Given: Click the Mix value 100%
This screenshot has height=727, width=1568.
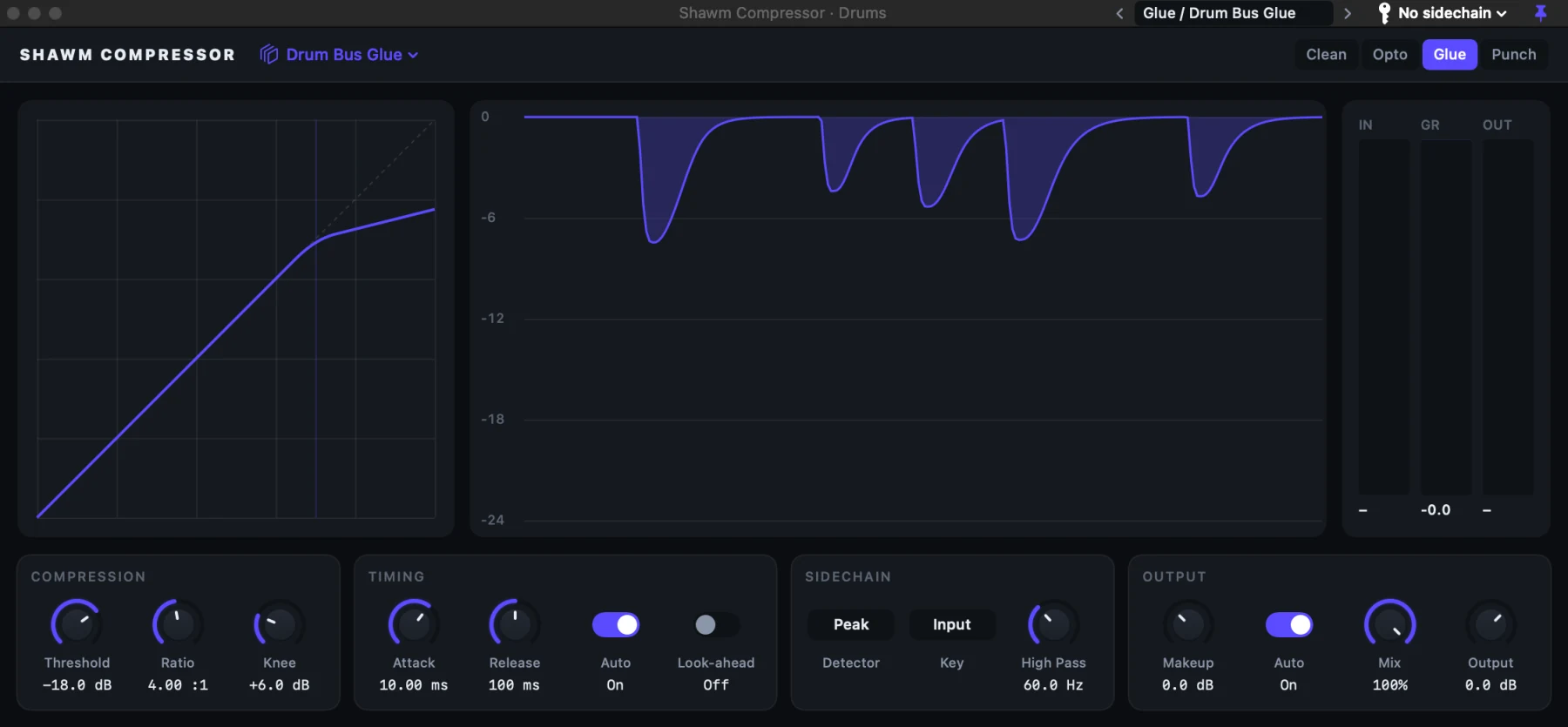Looking at the screenshot, I should 1390,685.
